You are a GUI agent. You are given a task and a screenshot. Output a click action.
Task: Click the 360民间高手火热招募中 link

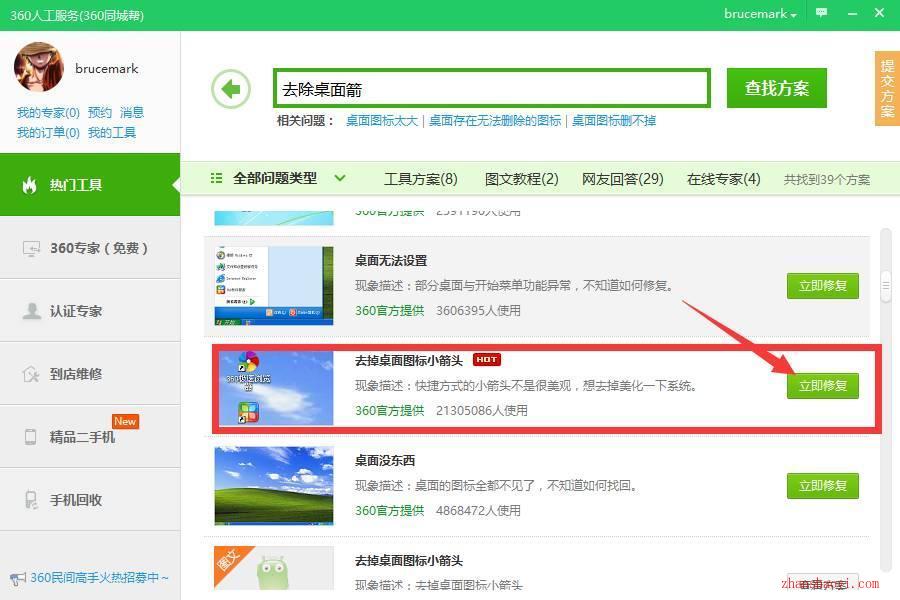coord(99,578)
